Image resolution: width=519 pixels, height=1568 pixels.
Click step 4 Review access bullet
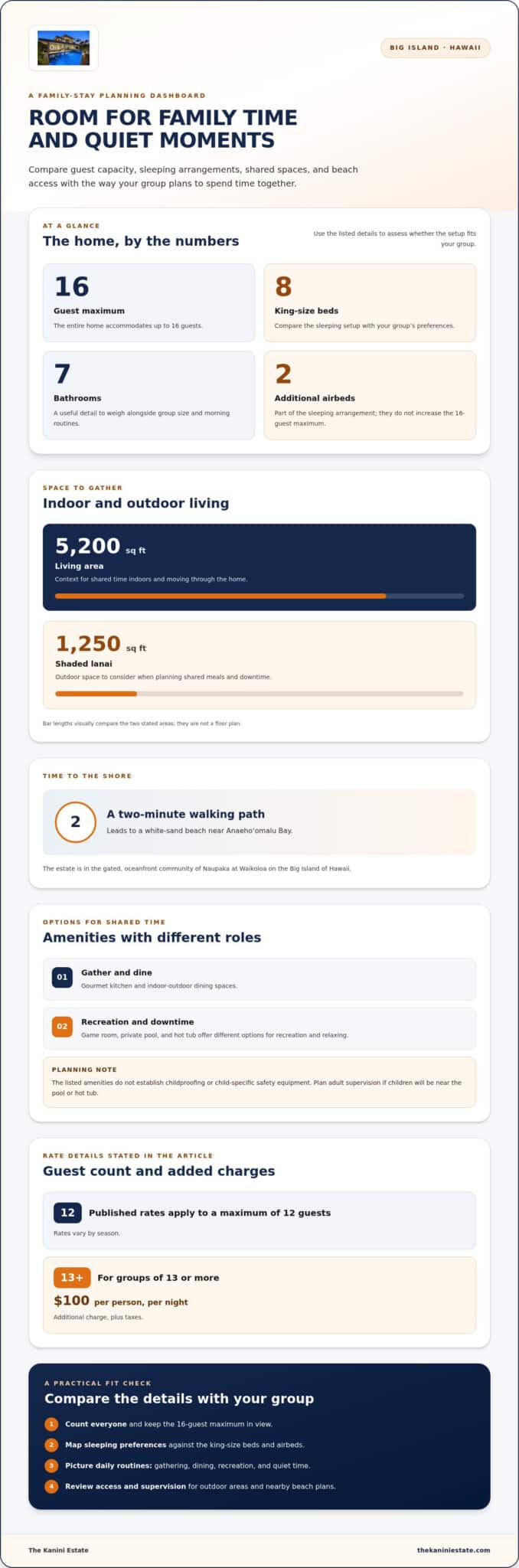pos(51,1486)
